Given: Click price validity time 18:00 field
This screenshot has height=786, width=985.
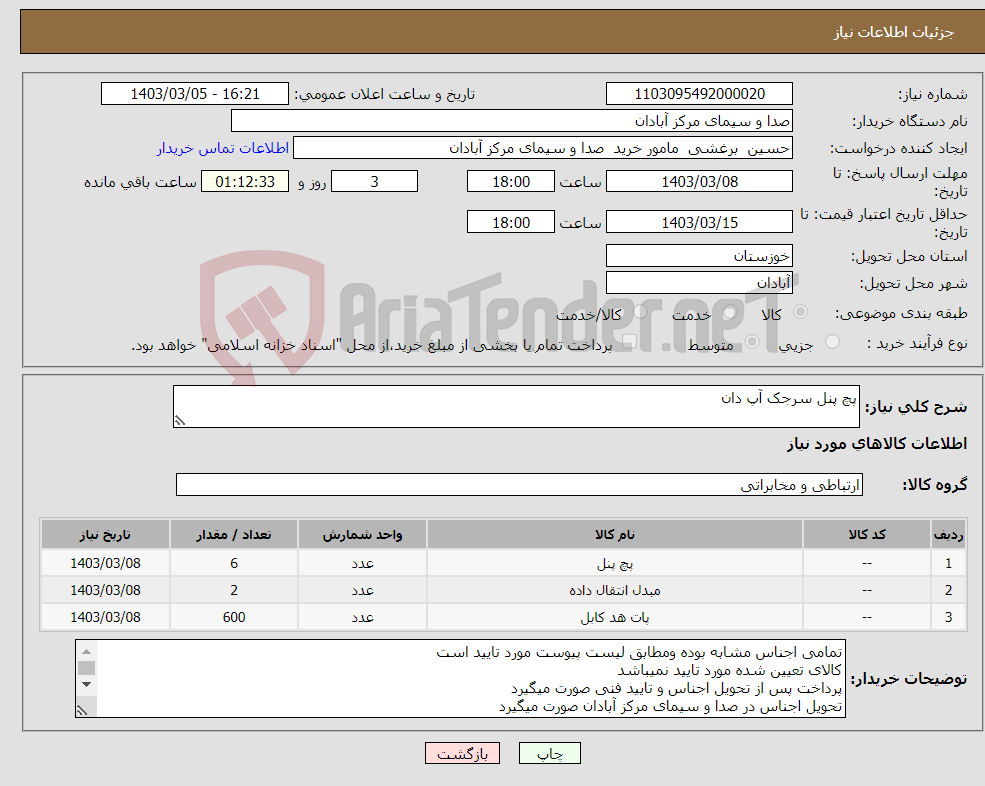Looking at the screenshot, I should pyautogui.click(x=511, y=222).
